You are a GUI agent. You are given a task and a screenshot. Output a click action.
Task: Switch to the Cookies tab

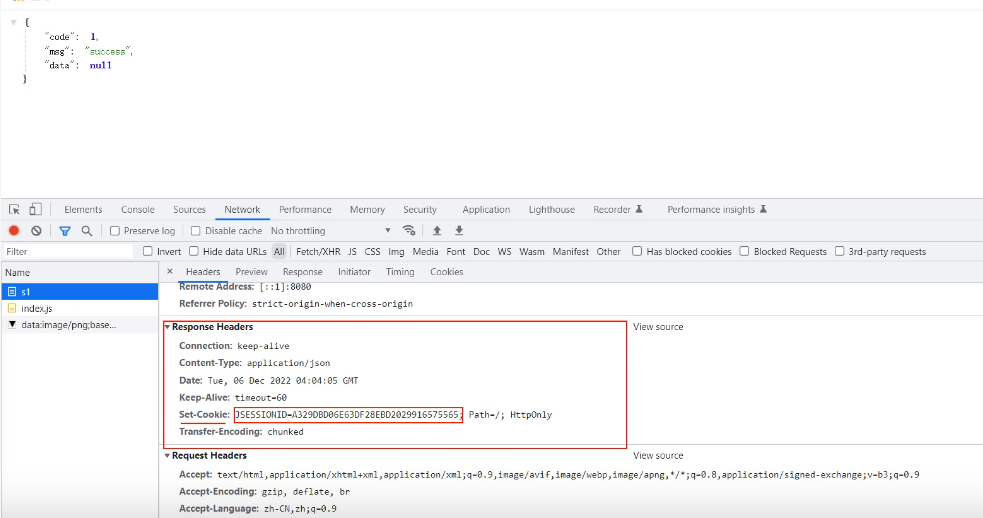[x=446, y=272]
